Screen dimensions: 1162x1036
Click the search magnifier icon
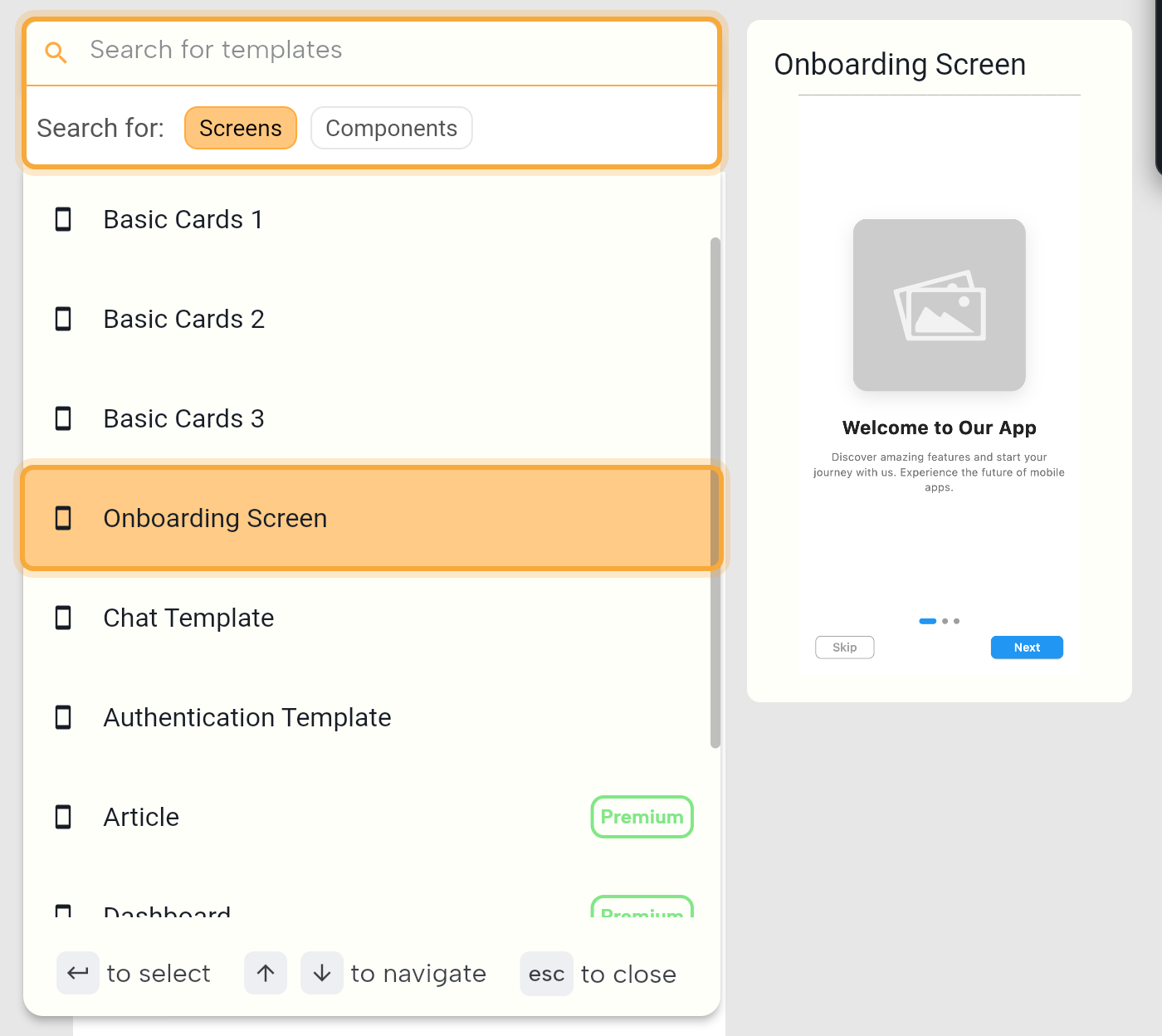click(56, 52)
